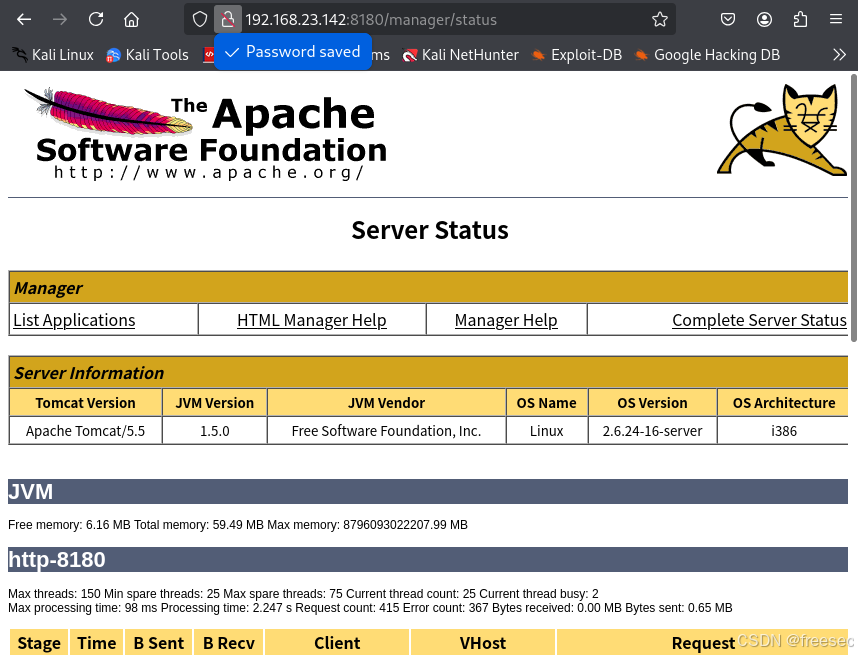
Task: Click the Linux OS name cell
Action: (547, 431)
